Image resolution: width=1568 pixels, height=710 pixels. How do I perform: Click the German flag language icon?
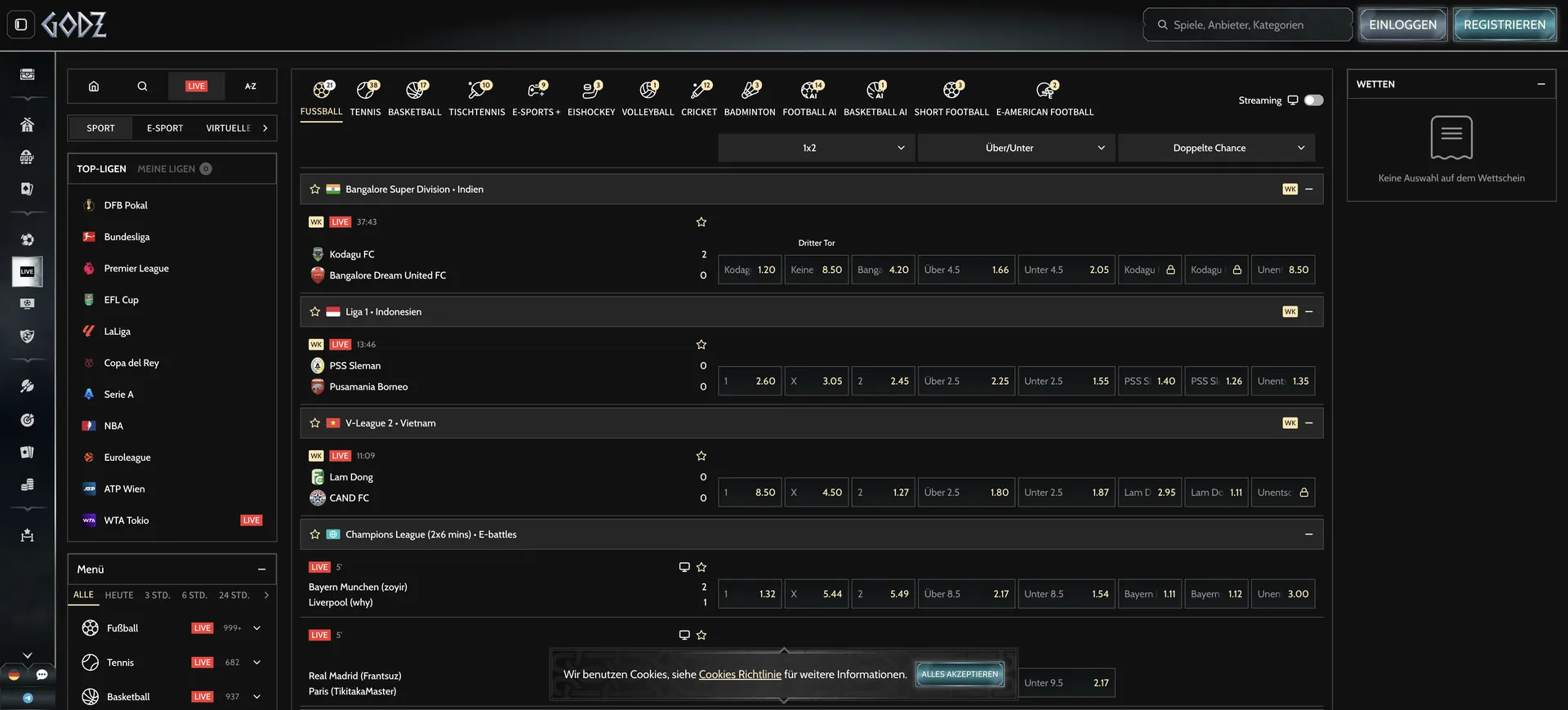coord(14,675)
